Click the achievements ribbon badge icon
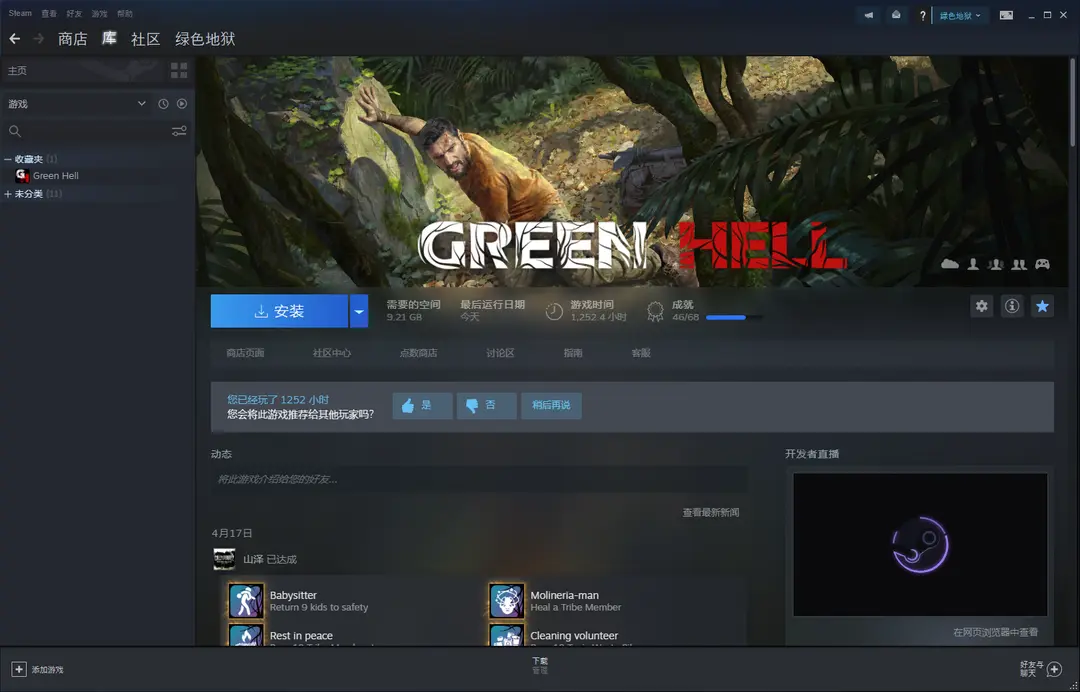This screenshot has width=1080, height=692. (x=655, y=311)
